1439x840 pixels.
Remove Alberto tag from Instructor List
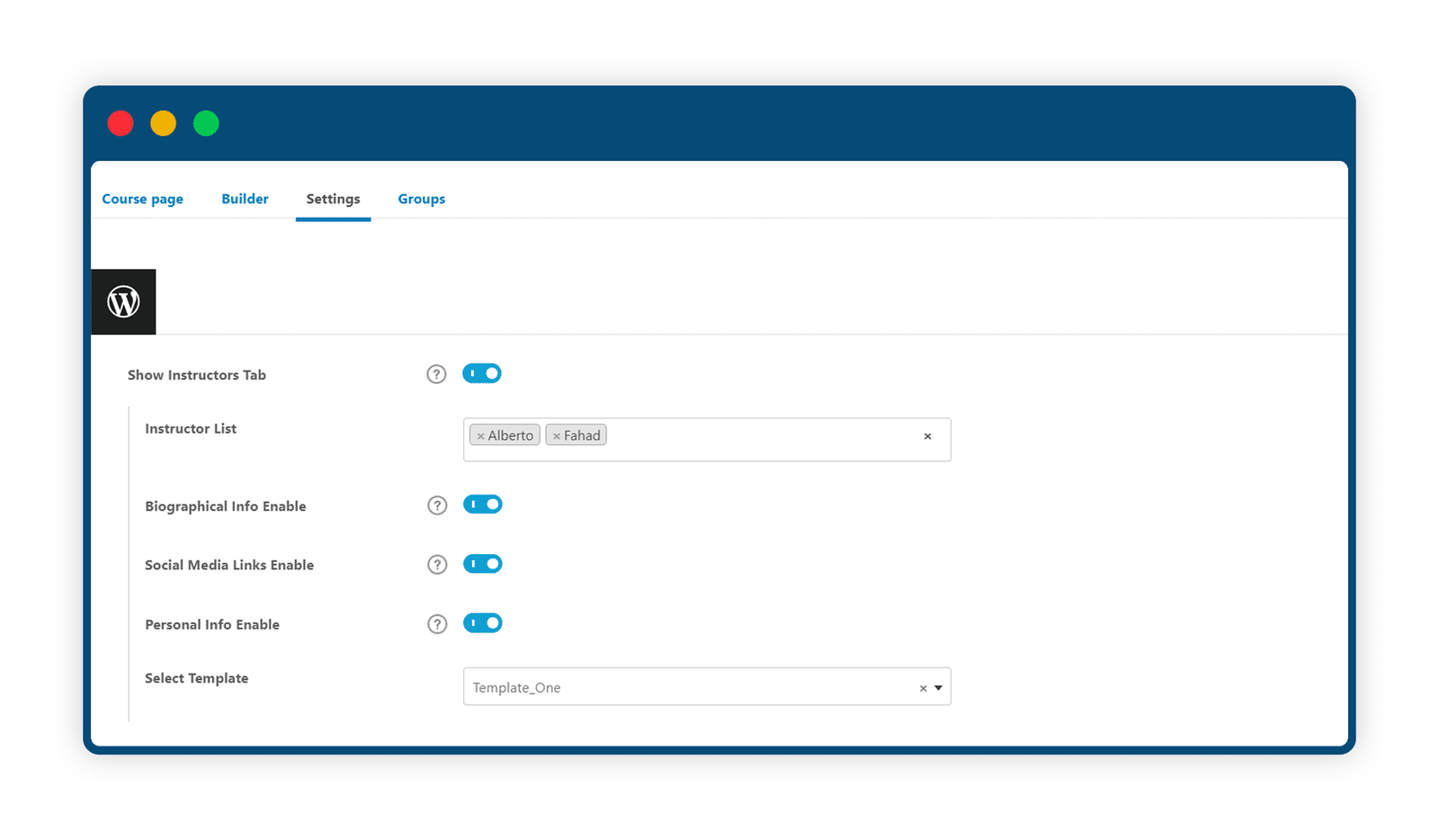(480, 436)
